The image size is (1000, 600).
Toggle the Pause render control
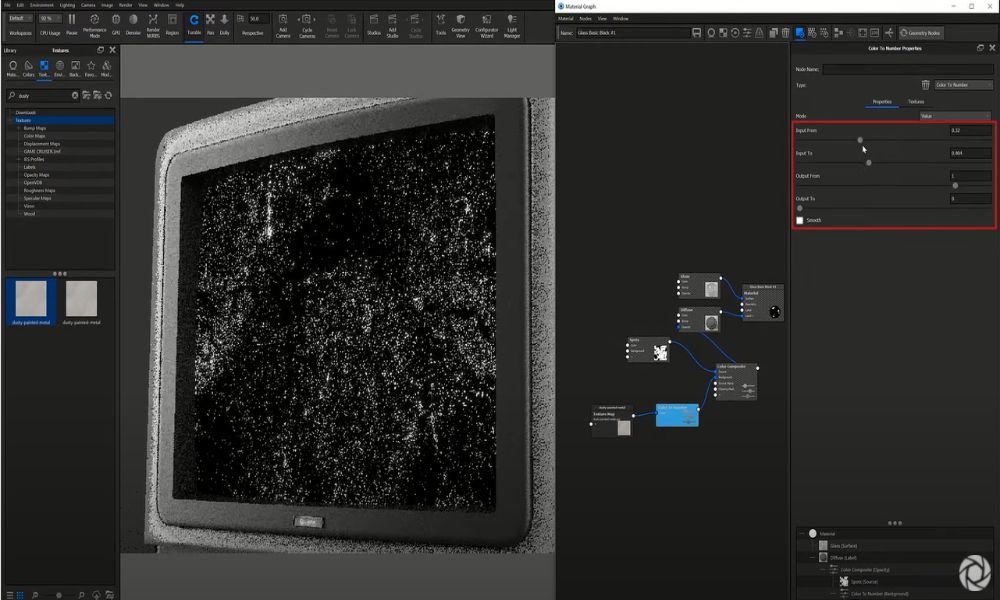click(73, 24)
